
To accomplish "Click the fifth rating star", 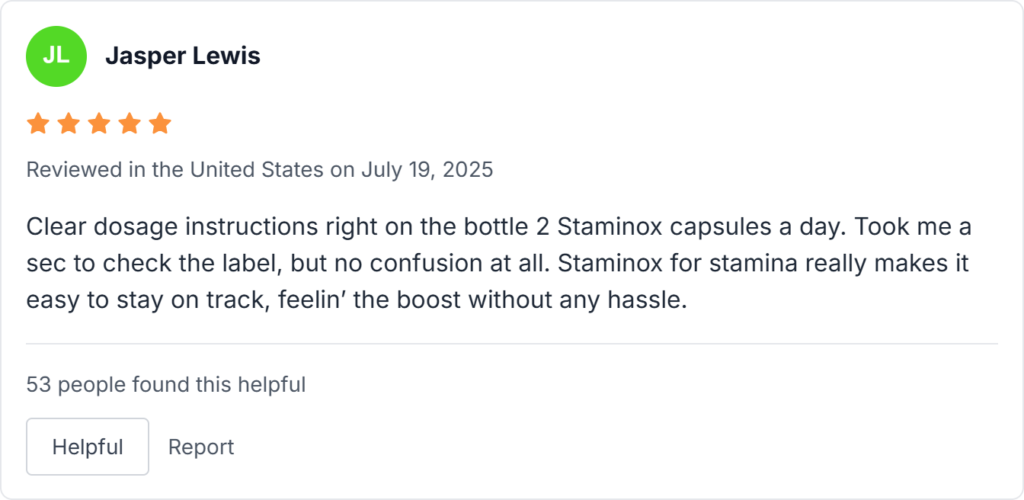I will tap(160, 124).
